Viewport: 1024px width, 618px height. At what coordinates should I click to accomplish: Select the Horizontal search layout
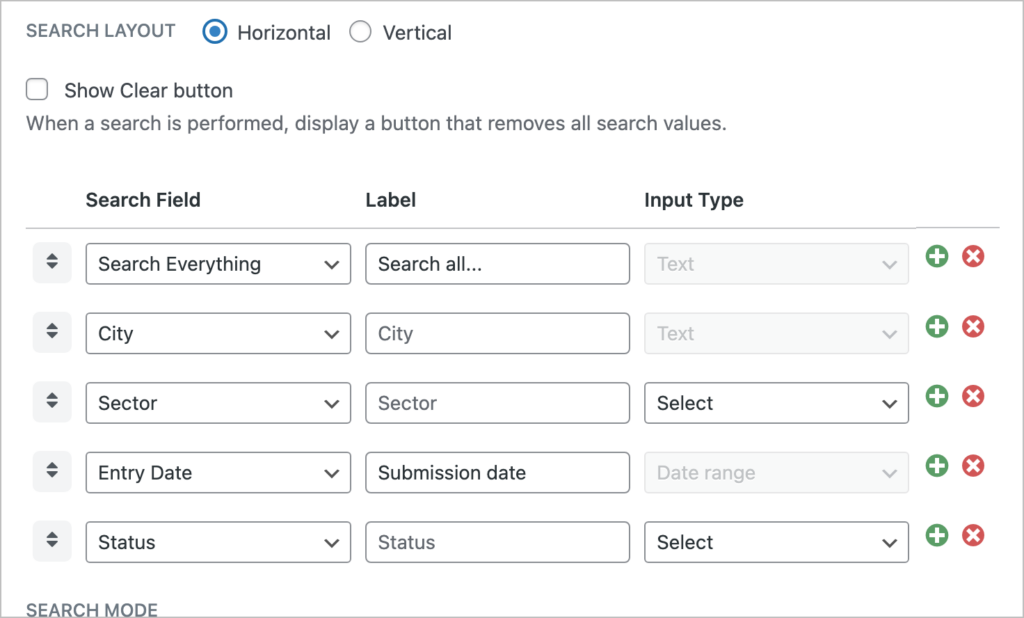point(215,32)
